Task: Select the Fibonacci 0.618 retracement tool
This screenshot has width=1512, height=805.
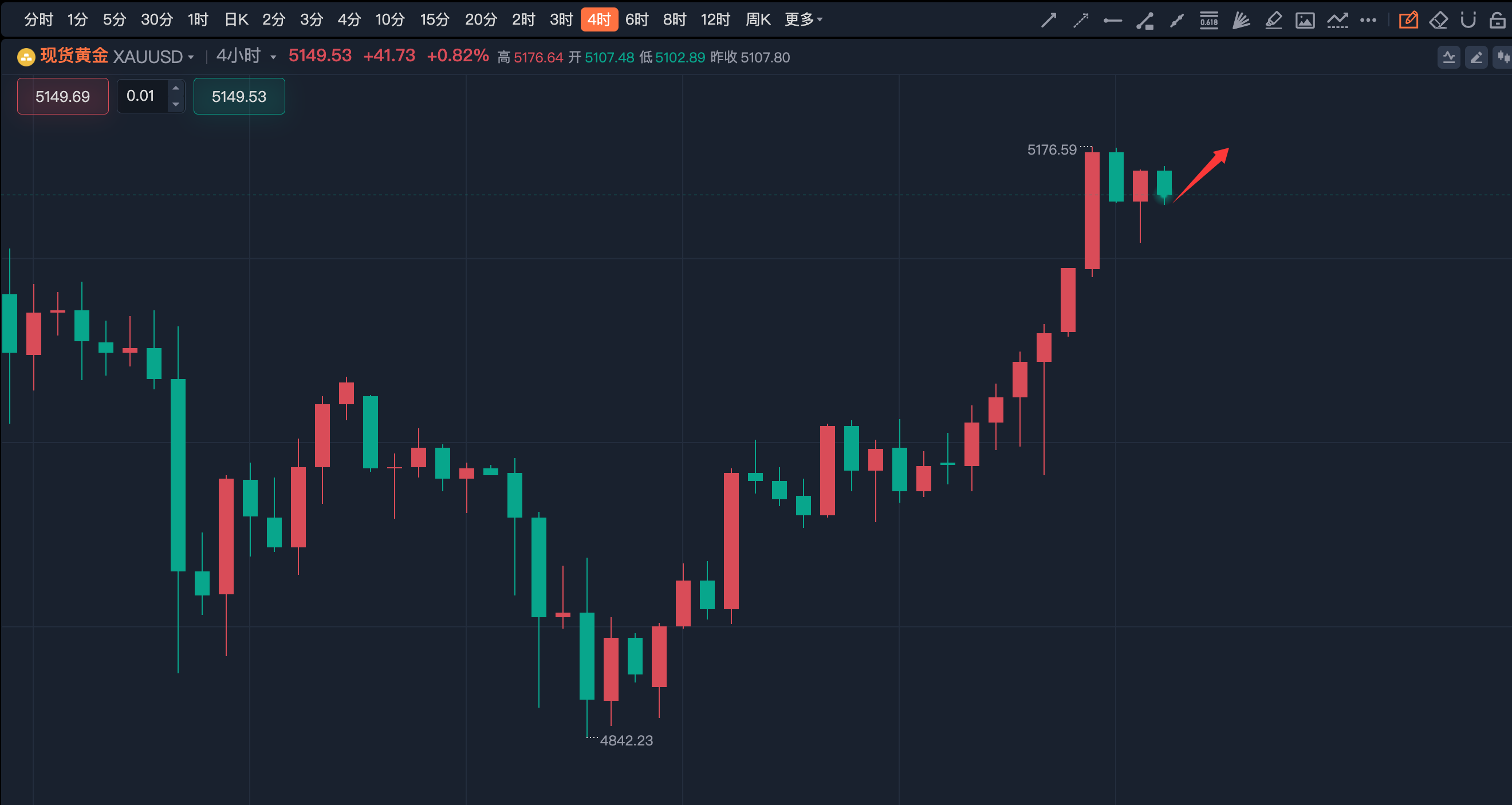Action: 1208,21
